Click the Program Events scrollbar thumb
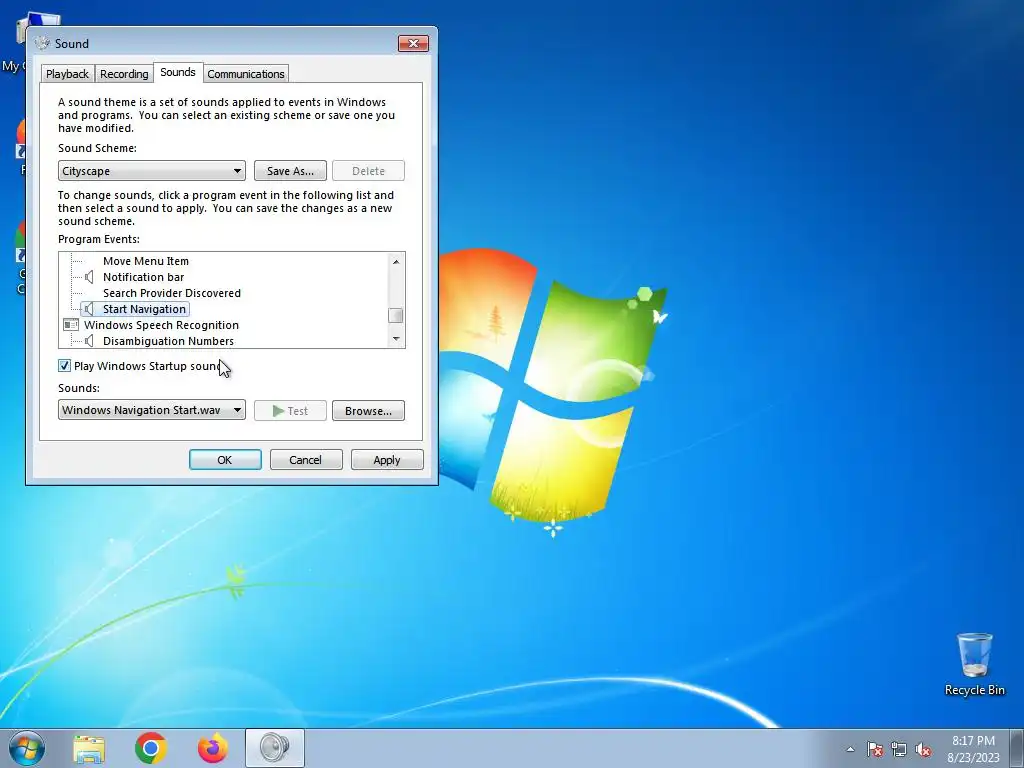Screen dimensions: 1024x768 (396, 315)
